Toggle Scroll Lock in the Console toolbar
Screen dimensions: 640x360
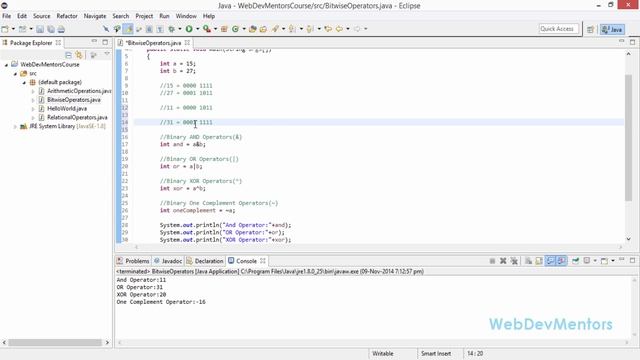point(539,261)
